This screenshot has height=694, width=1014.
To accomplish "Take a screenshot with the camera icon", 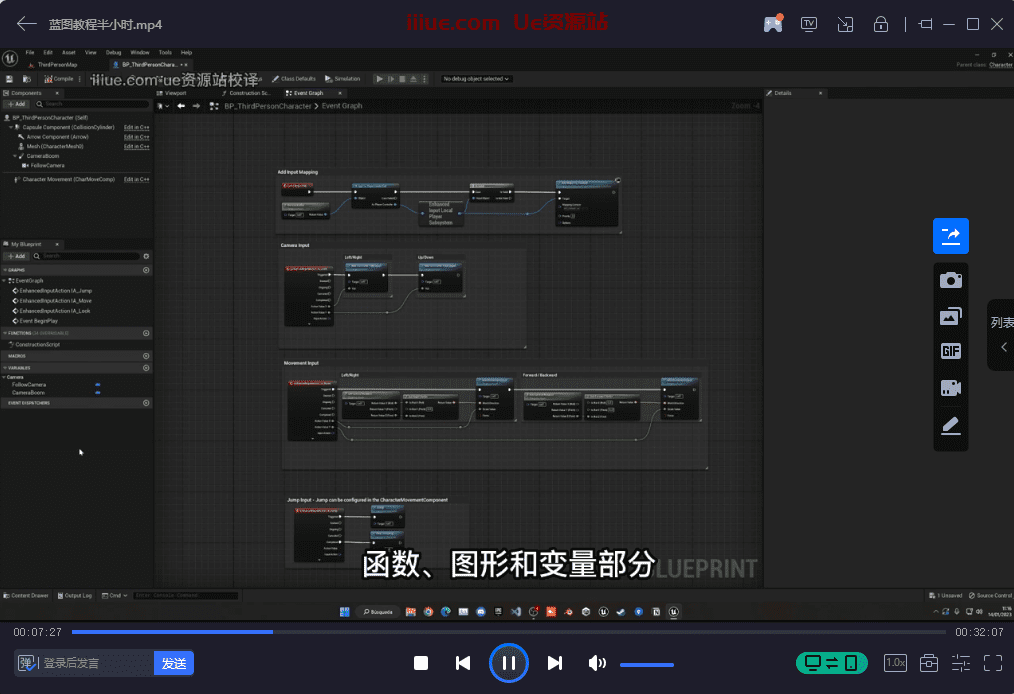I will [x=950, y=280].
